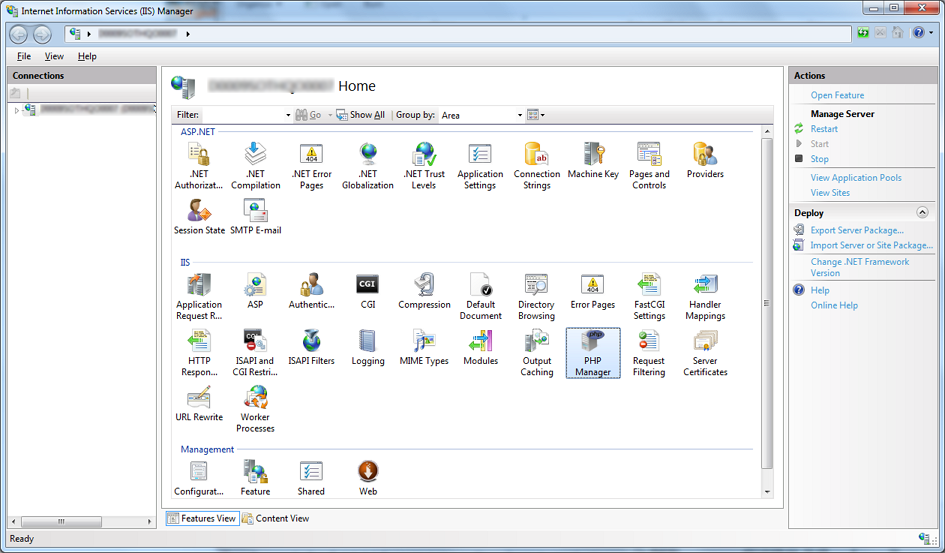Click the Online Help link
945x553 pixels.
coord(834,305)
